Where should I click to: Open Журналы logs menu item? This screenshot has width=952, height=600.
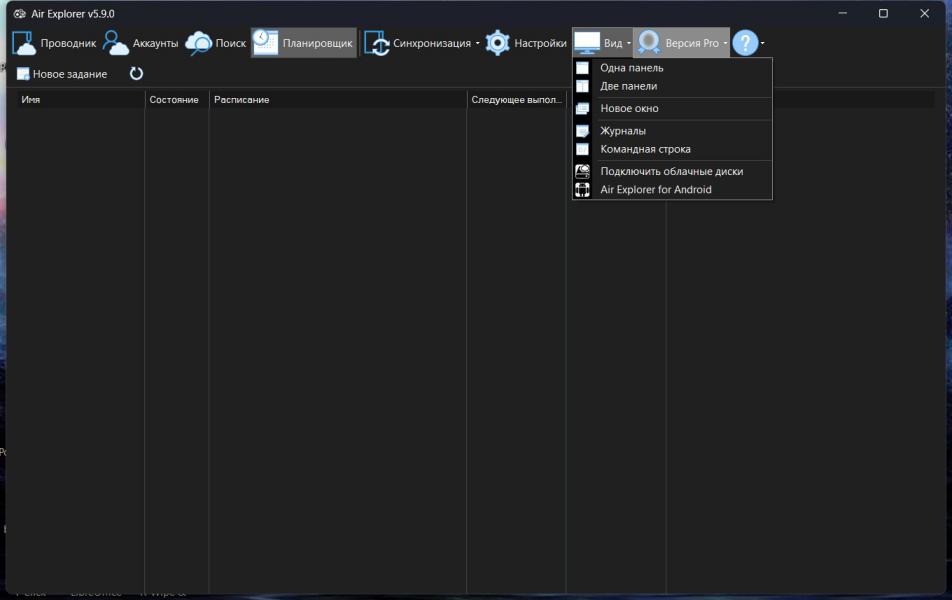(x=623, y=131)
